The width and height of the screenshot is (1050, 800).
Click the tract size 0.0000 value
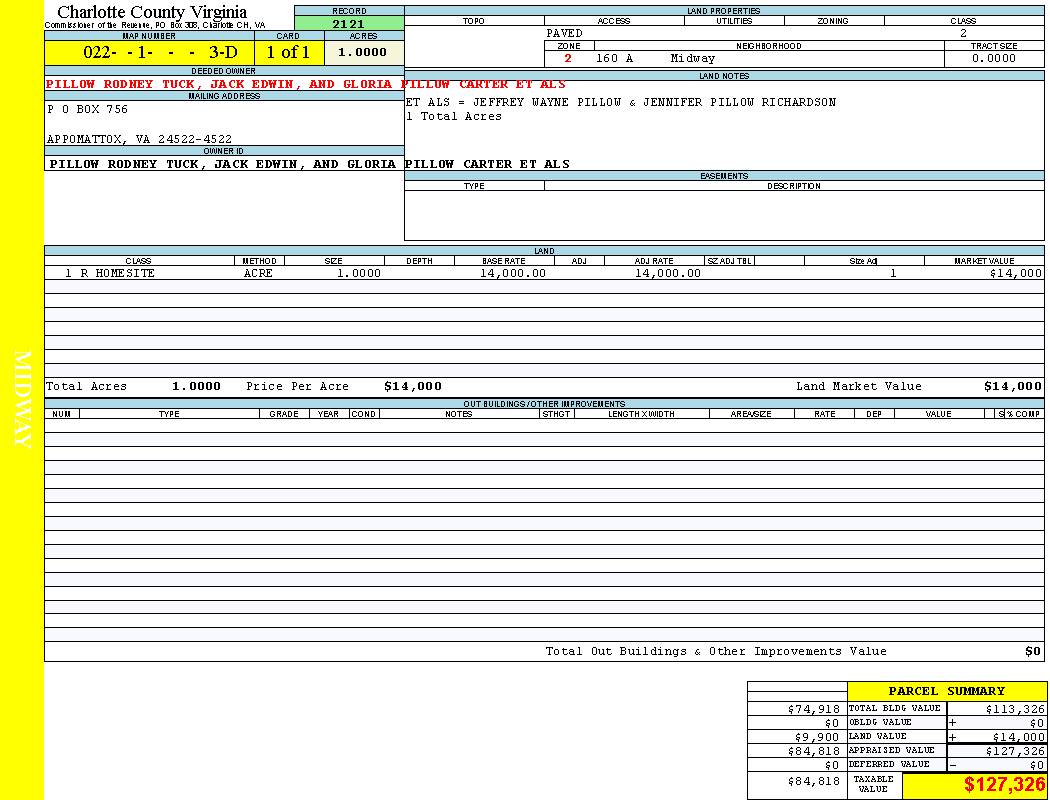click(993, 58)
